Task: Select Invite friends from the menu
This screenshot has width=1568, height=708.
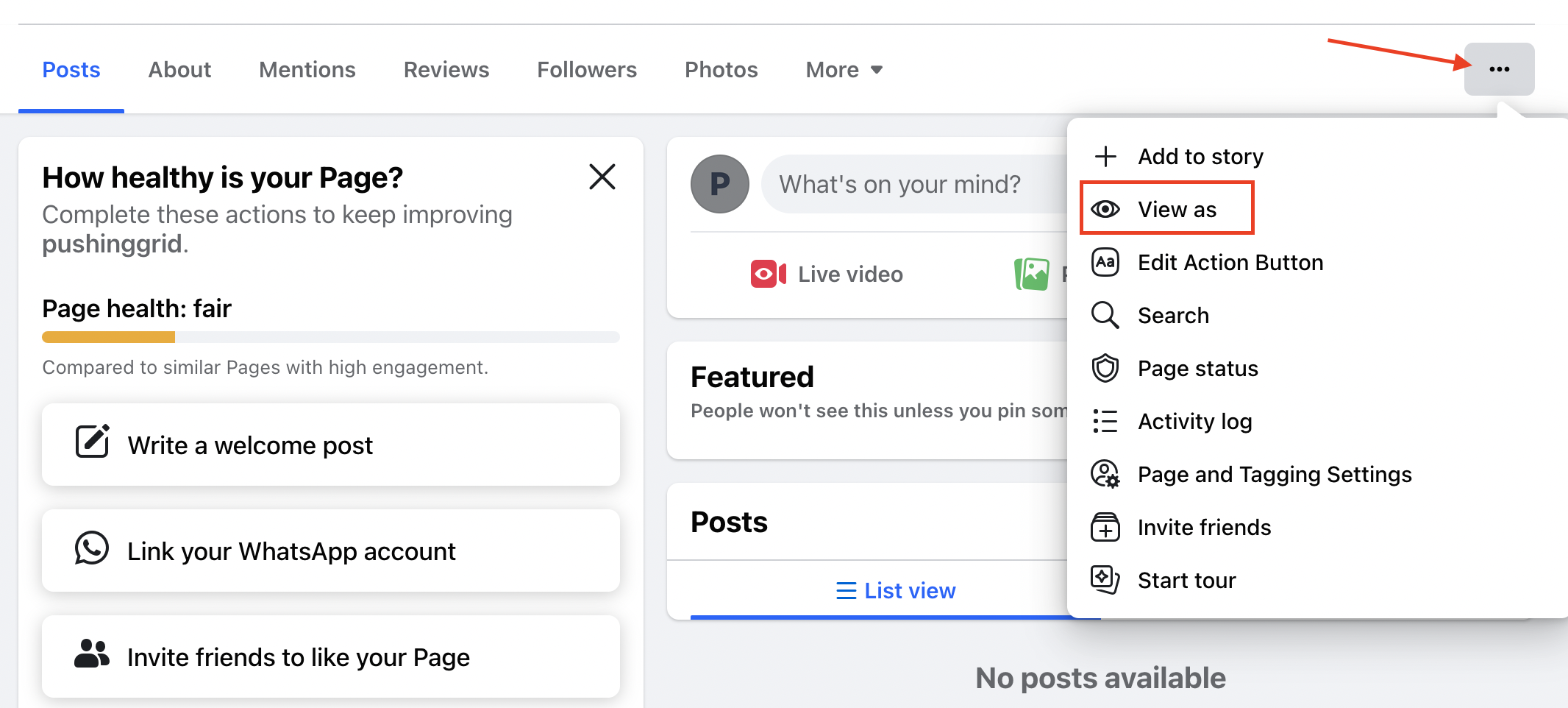Action: 1204,527
